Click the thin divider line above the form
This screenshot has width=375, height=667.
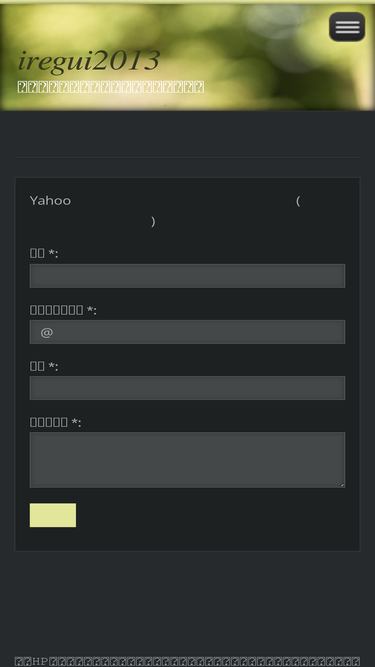[188, 158]
